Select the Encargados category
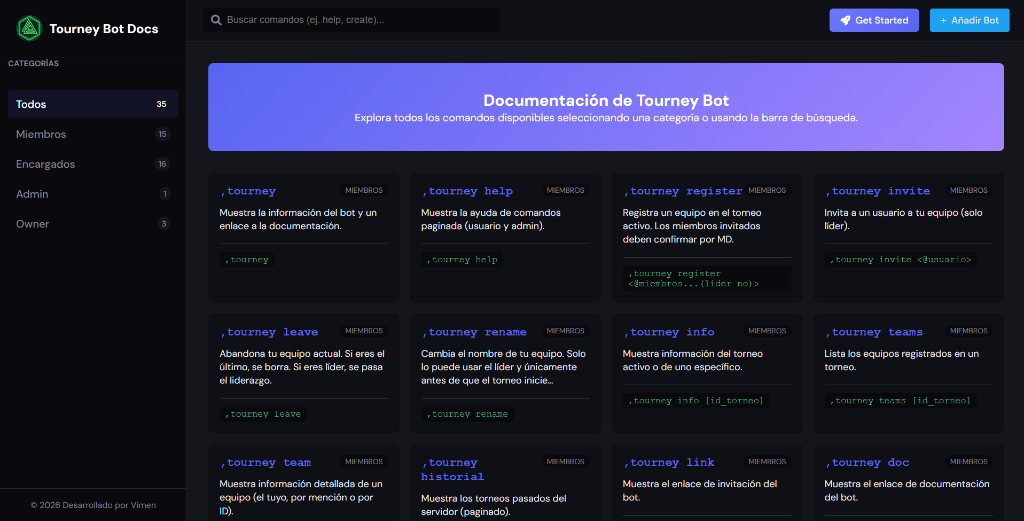1024x521 pixels. click(x=93, y=164)
